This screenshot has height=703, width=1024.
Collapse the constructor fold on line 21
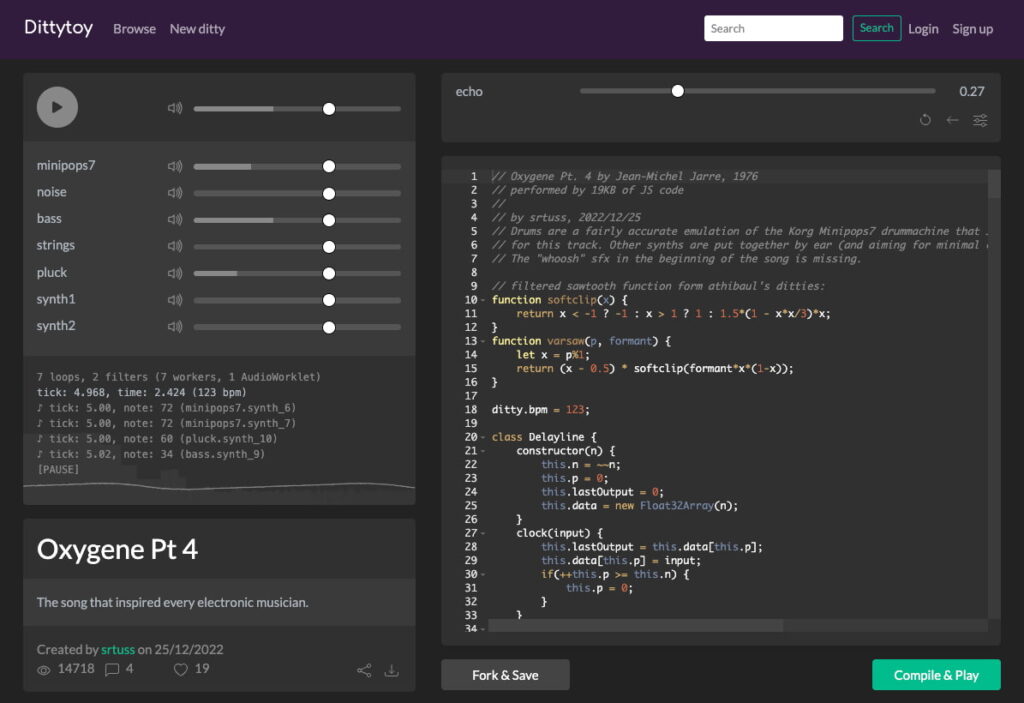pos(483,451)
